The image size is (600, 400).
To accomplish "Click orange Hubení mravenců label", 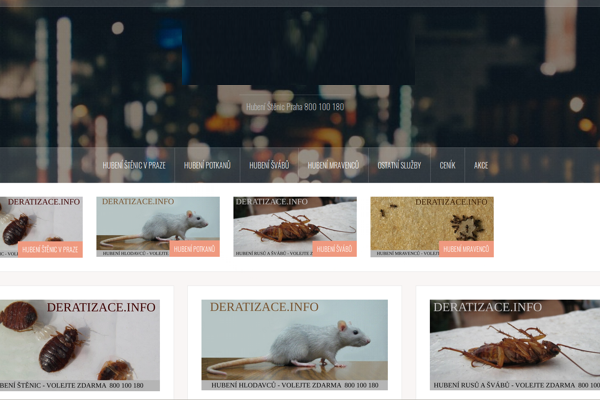I will click(466, 249).
